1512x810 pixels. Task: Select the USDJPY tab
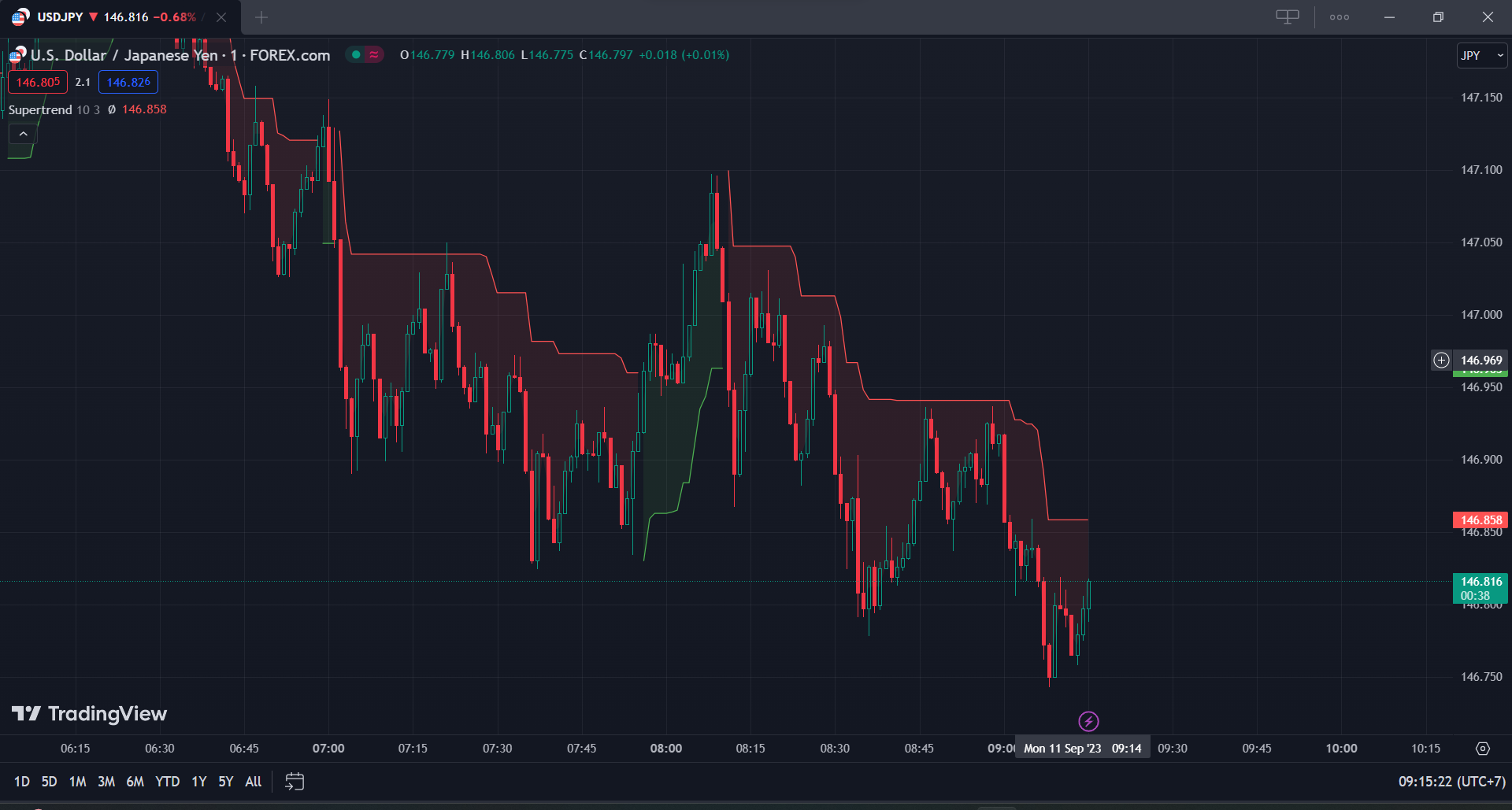102,17
